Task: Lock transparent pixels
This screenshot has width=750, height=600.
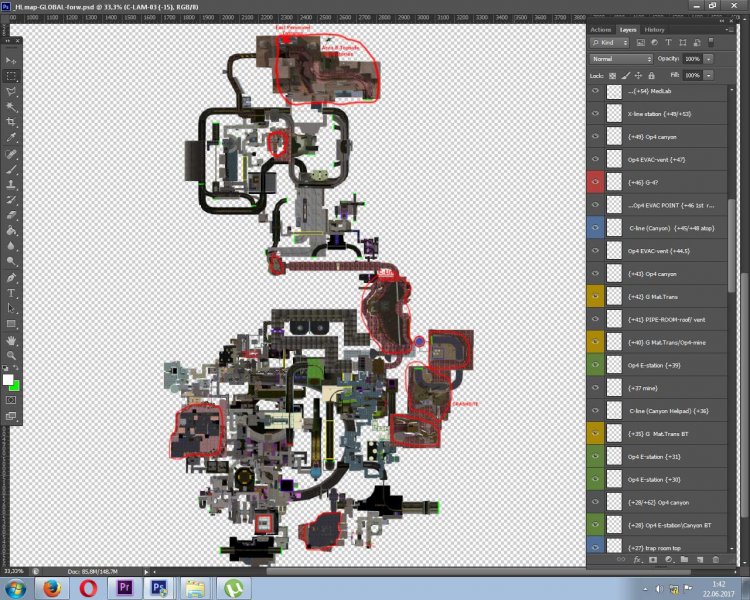Action: [612, 76]
